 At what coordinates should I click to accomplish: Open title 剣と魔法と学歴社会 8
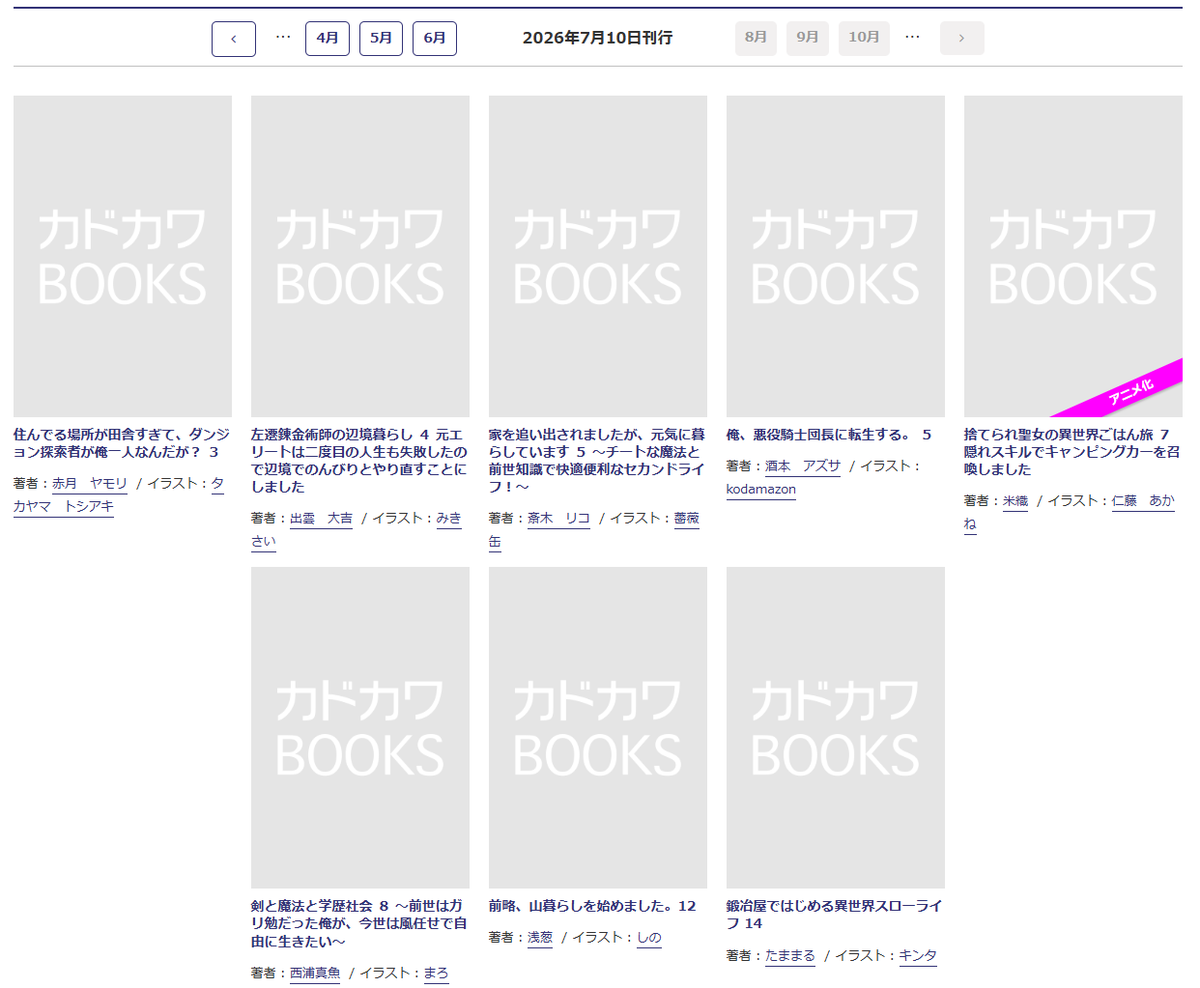[x=359, y=923]
